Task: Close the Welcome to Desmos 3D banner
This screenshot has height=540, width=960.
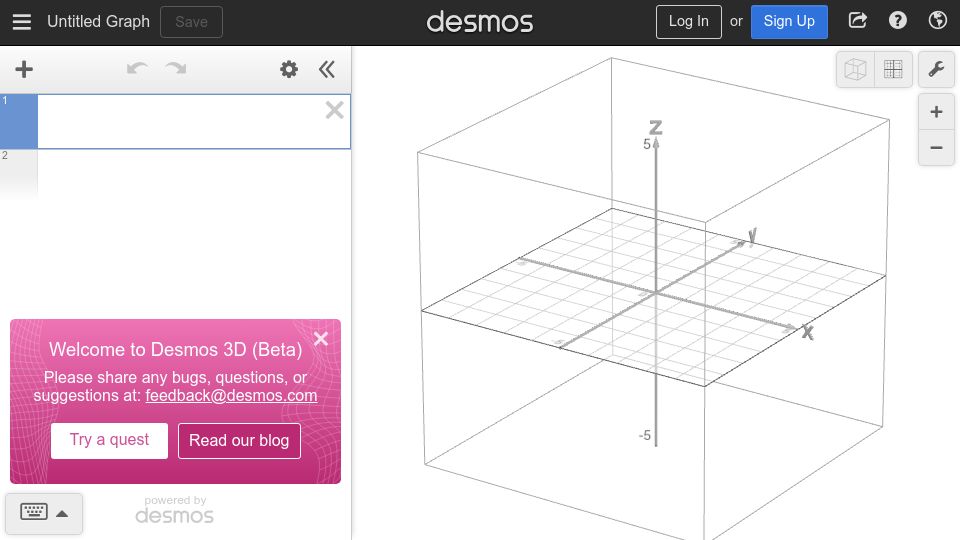Action: pos(321,339)
